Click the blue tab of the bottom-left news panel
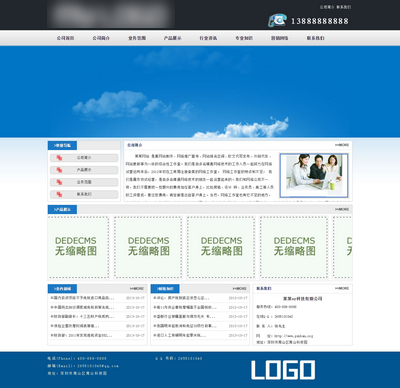This screenshot has height=388, width=400. click(x=62, y=289)
